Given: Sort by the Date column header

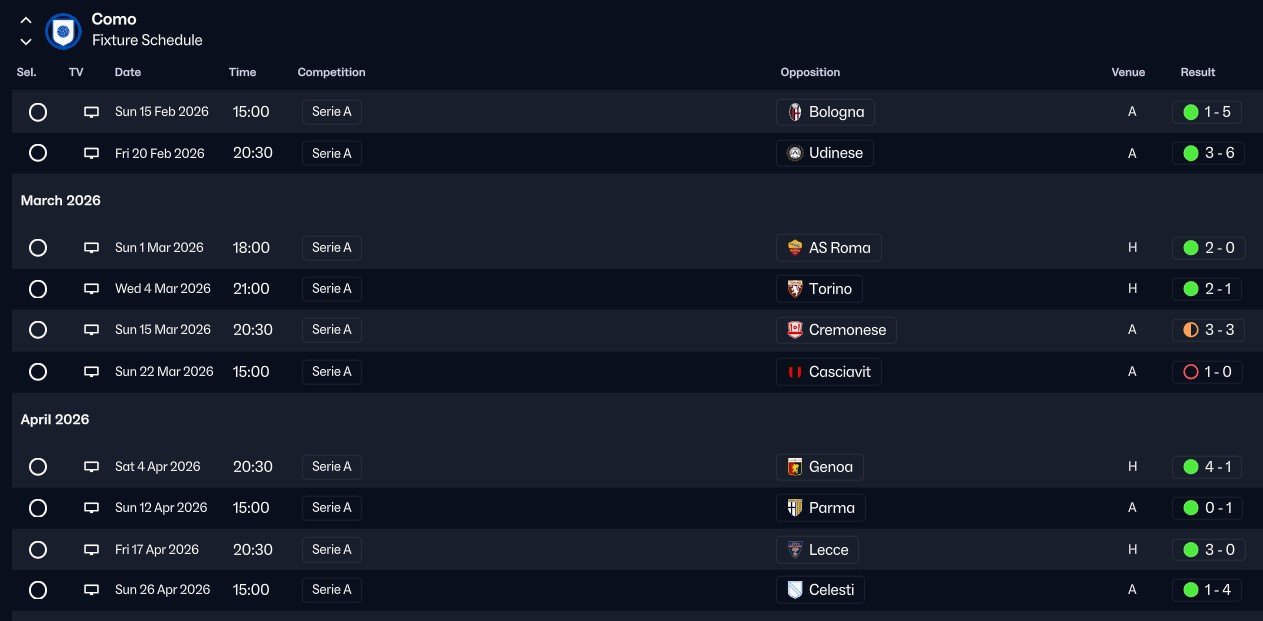Looking at the screenshot, I should 128,72.
